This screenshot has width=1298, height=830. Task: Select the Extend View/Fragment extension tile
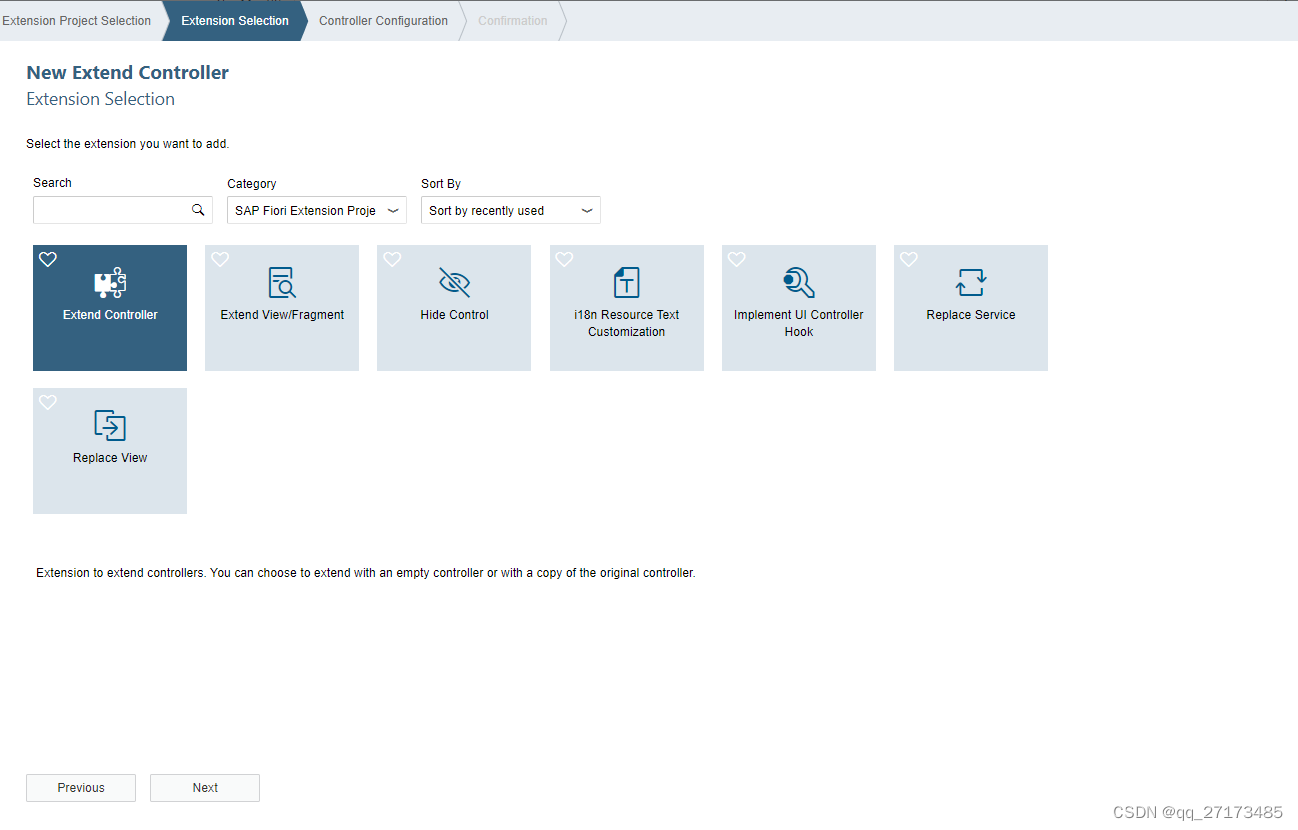281,308
